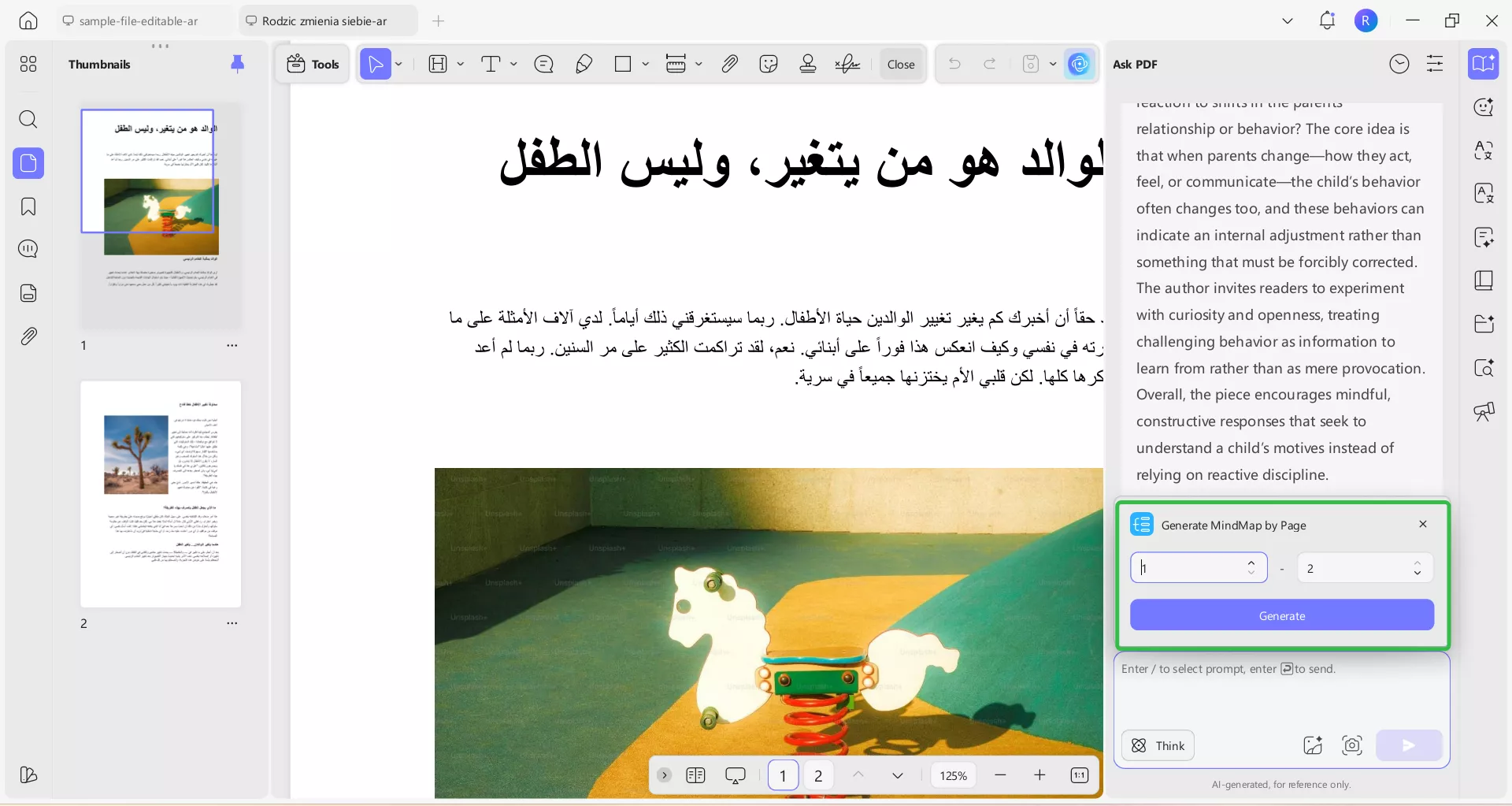Open the Comment tool
The width and height of the screenshot is (1512, 806).
(543, 64)
